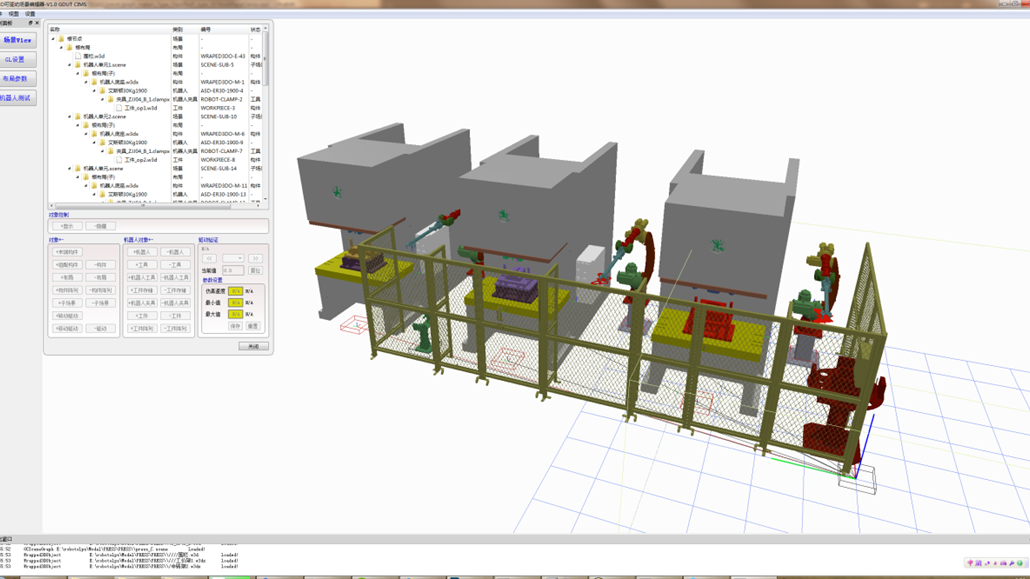Viewport: 1030px width, 579px height.
Task: Click folder icon in the SCENE-SUB-14 row
Action: click(78, 168)
